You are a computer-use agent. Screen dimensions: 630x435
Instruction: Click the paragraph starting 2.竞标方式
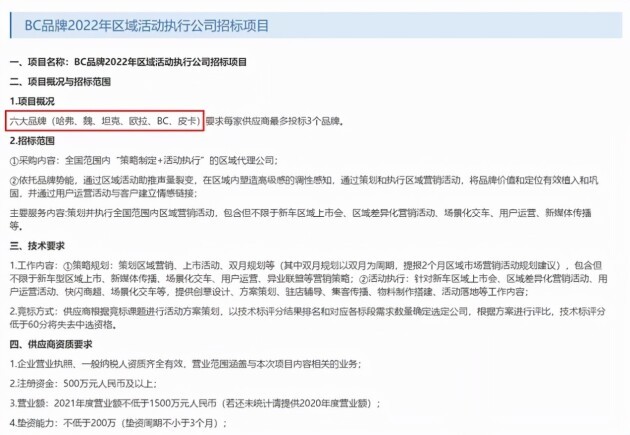click(307, 318)
